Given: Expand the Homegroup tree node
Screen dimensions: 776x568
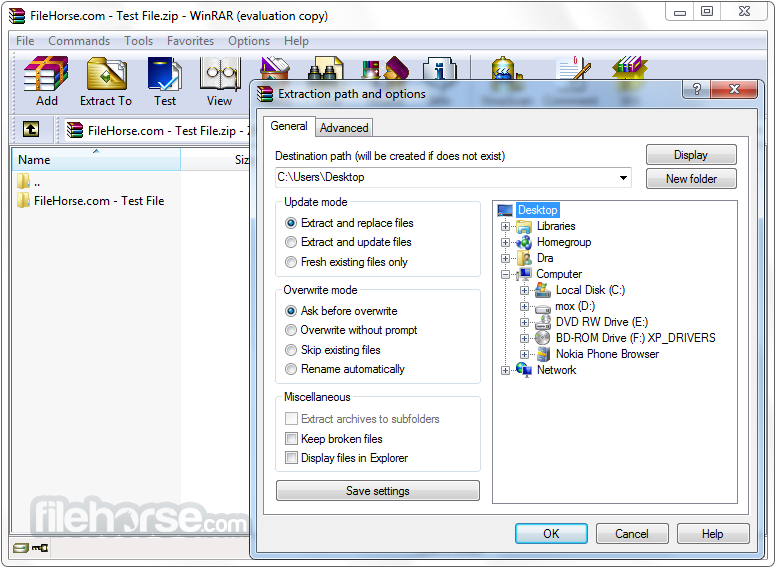Looking at the screenshot, I should (505, 242).
